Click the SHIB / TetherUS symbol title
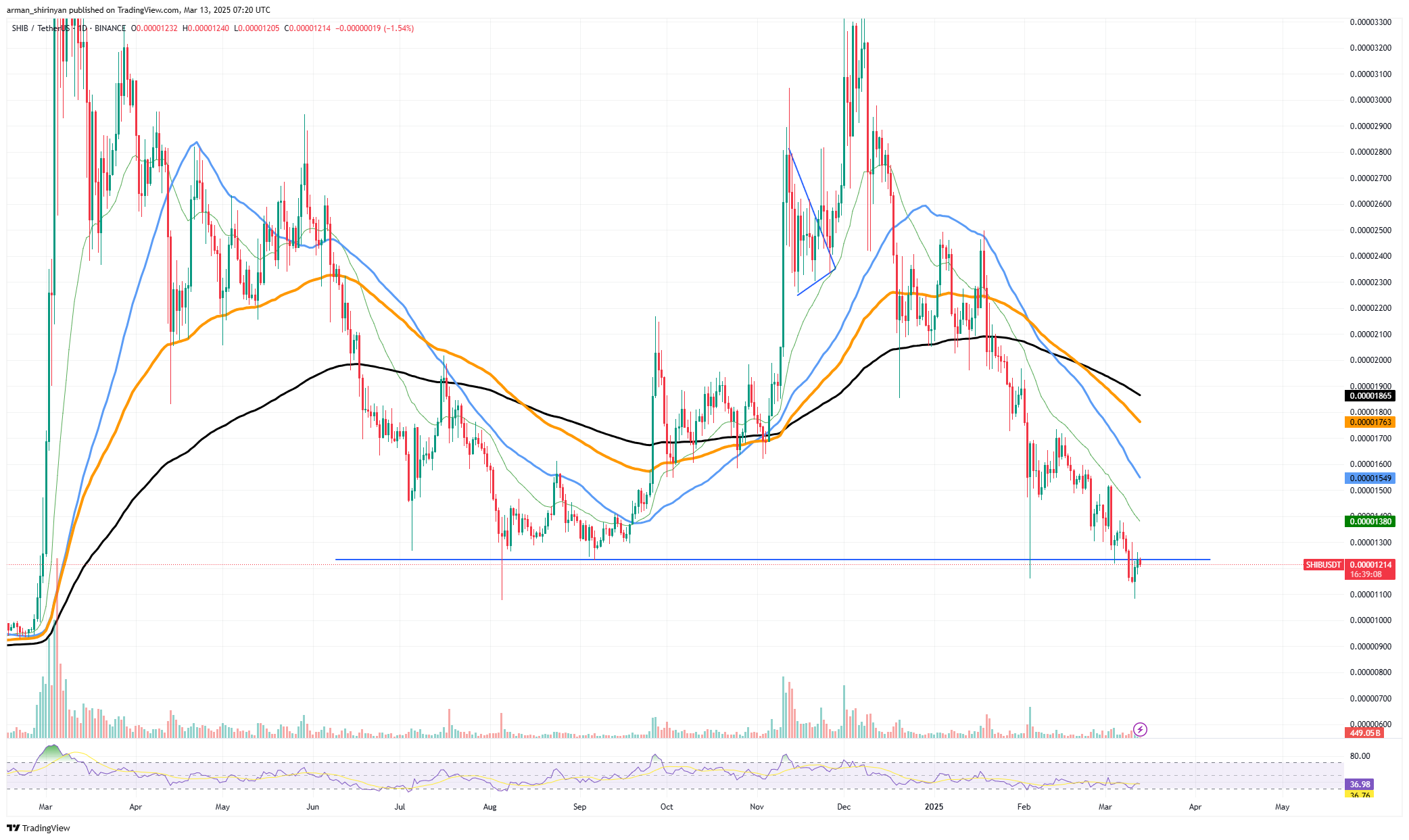1409x840 pixels. [41, 28]
